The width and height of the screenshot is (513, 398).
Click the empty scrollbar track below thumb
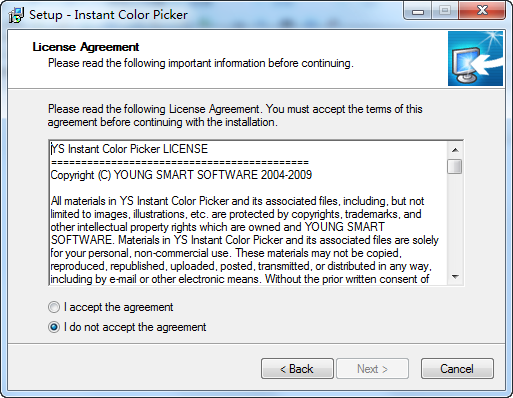[x=455, y=222]
